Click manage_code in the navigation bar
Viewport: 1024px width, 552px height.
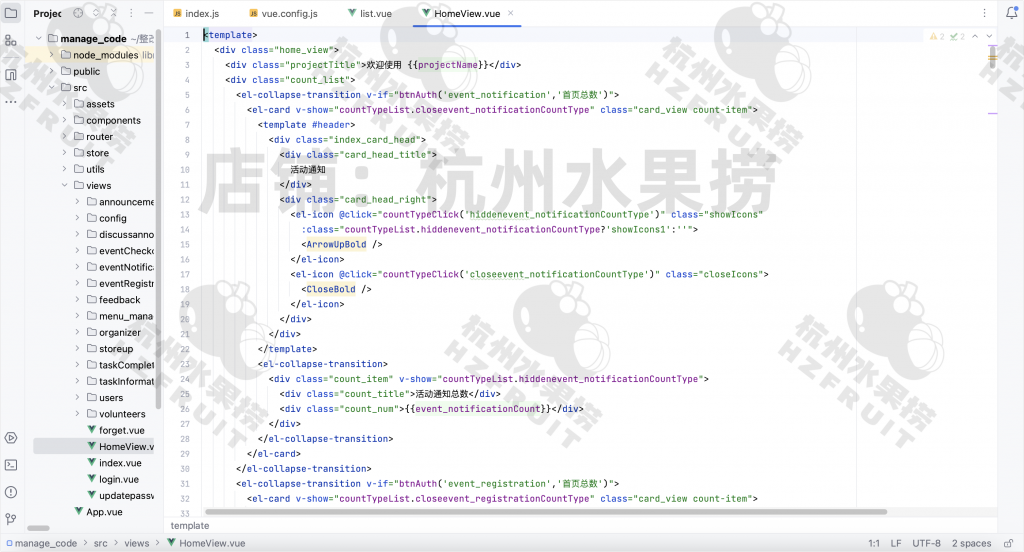(x=42, y=544)
